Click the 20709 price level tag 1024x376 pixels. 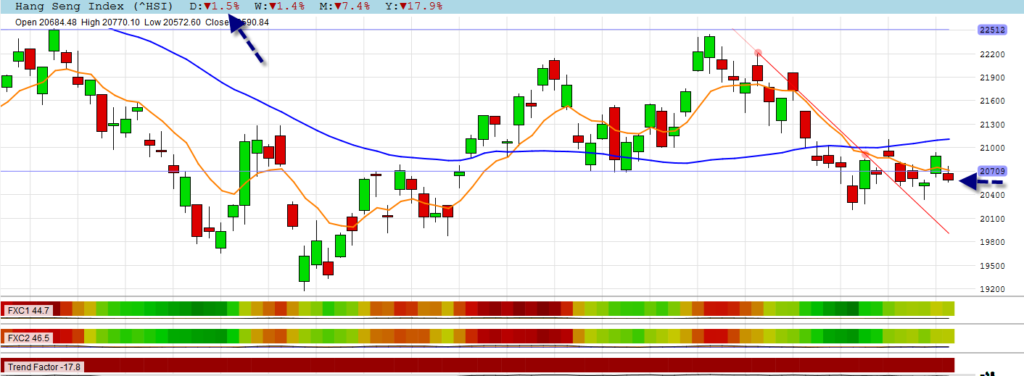tap(991, 171)
